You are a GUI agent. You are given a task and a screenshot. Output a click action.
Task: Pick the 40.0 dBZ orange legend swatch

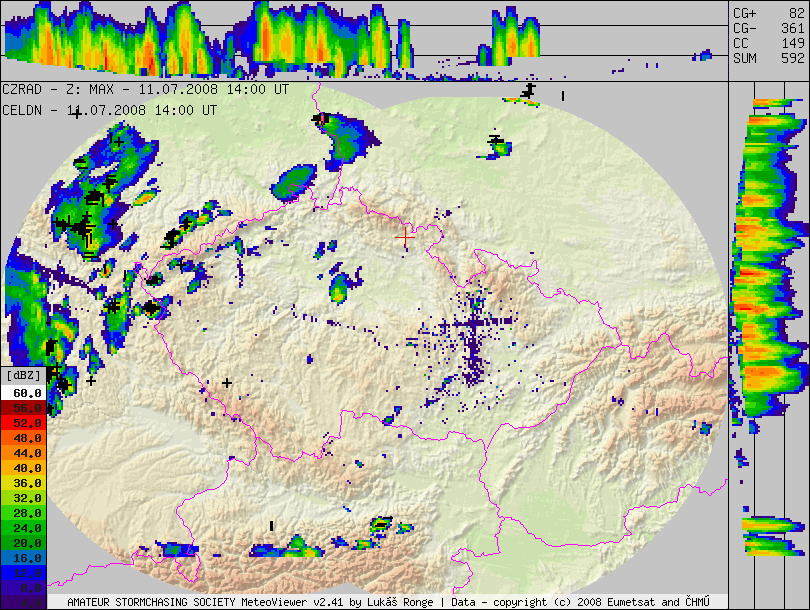point(24,467)
